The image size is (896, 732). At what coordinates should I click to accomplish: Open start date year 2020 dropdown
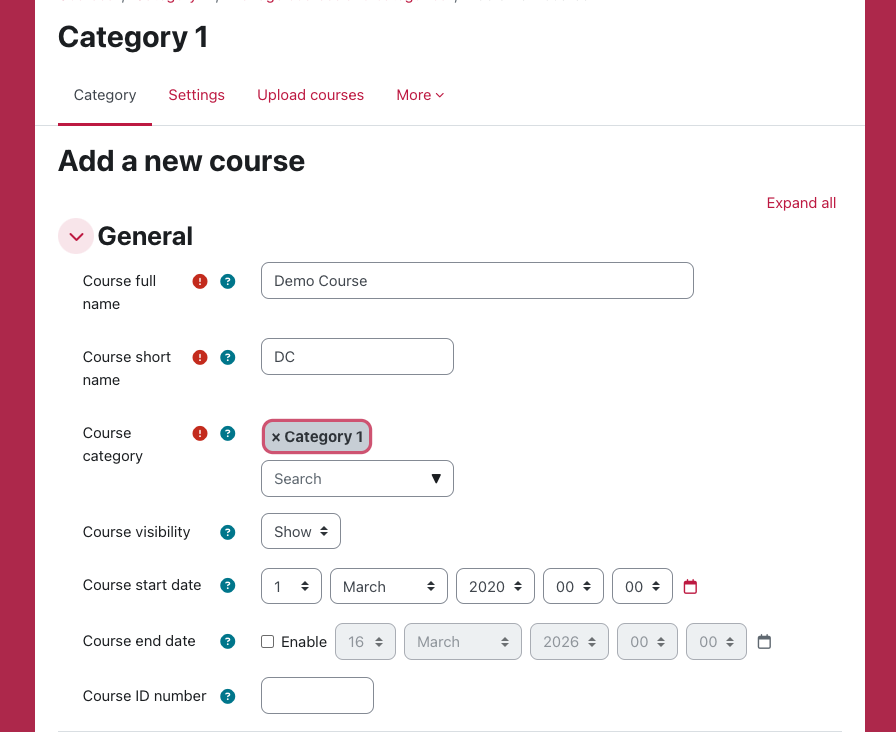[495, 586]
